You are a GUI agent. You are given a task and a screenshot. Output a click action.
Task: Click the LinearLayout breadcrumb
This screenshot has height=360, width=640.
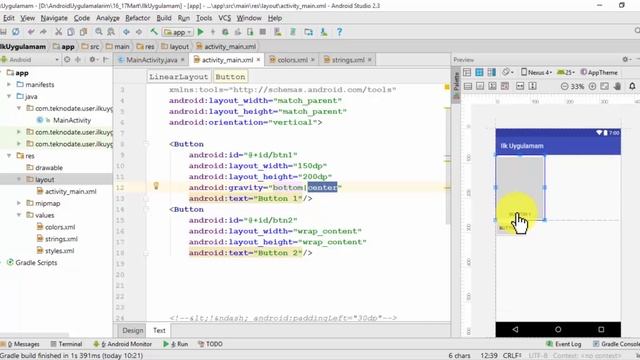(179, 77)
